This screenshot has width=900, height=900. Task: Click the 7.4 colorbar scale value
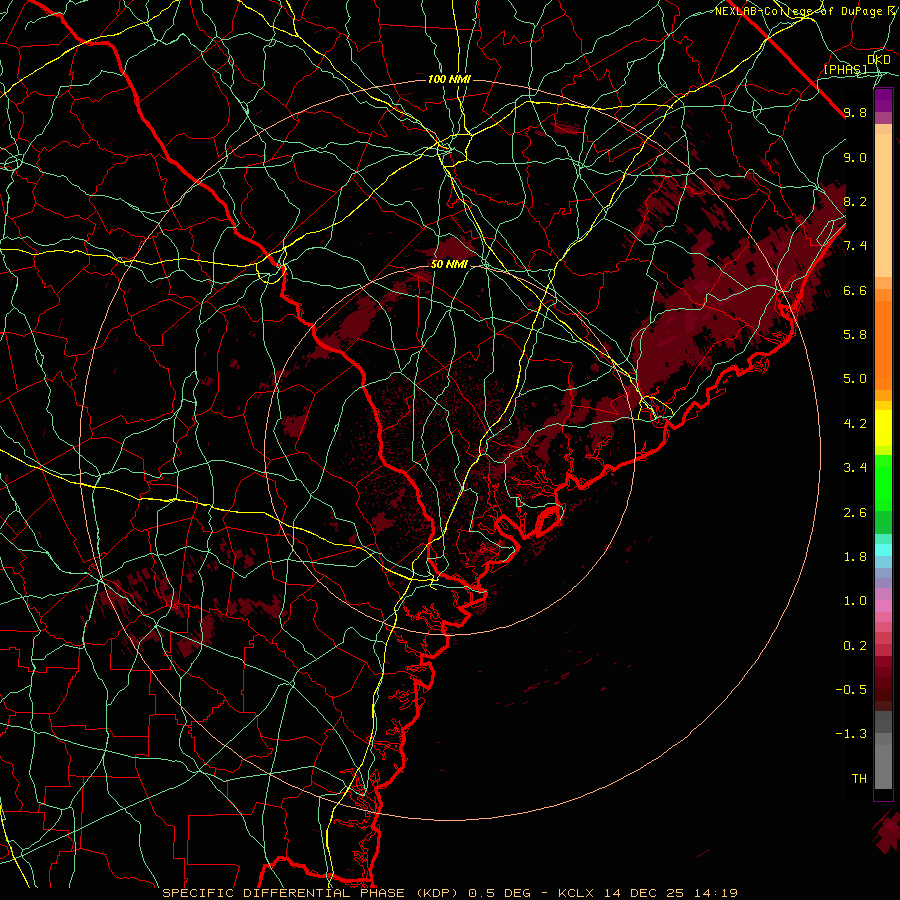[x=855, y=246]
